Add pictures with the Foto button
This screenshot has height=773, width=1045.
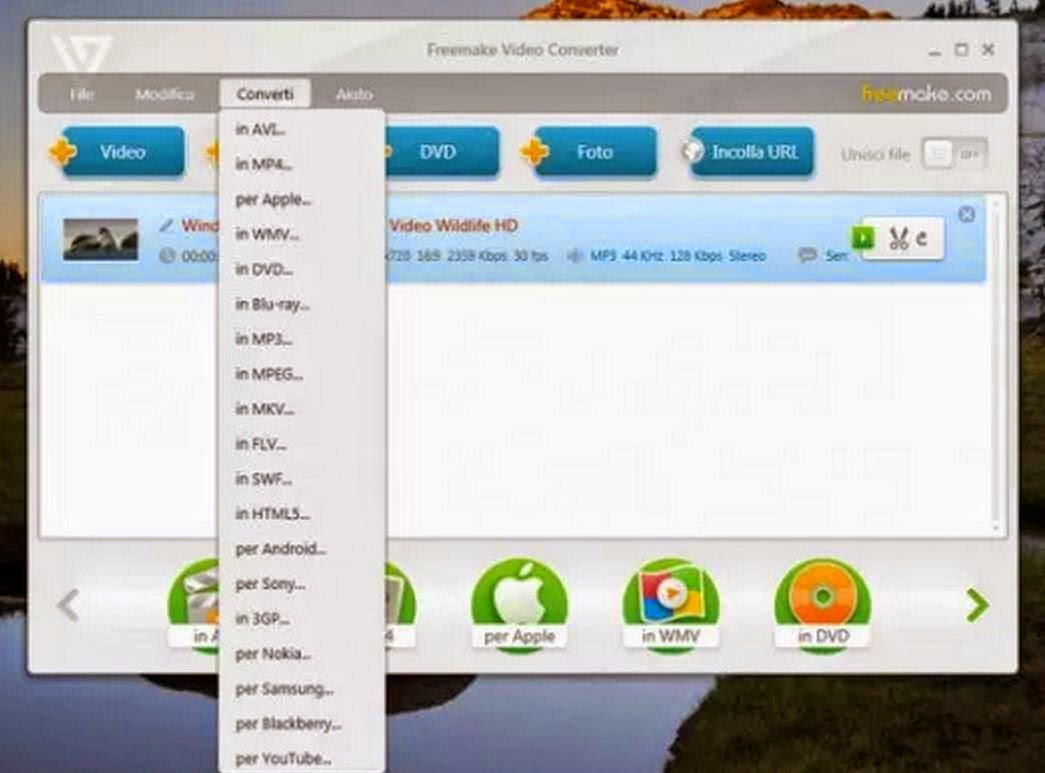[x=588, y=152]
